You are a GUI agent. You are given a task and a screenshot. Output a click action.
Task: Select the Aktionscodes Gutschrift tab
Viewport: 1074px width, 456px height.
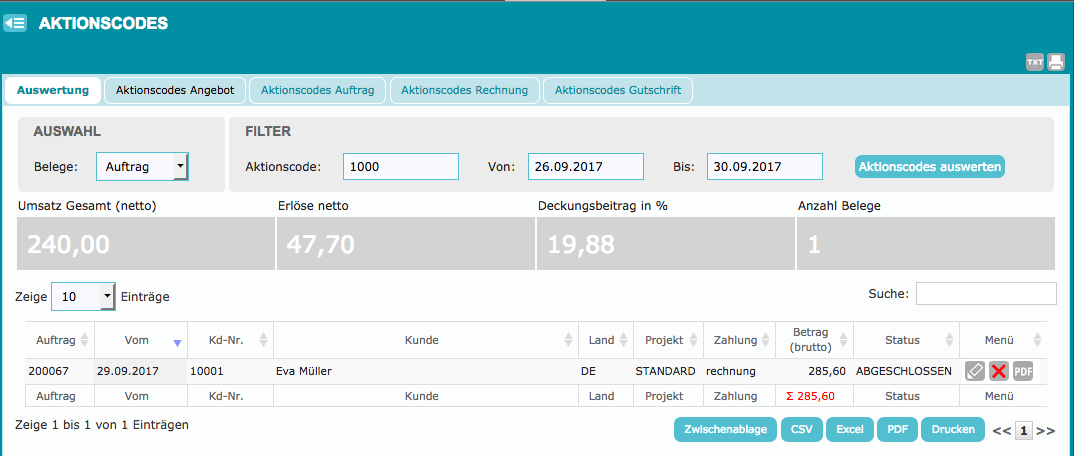click(618, 90)
